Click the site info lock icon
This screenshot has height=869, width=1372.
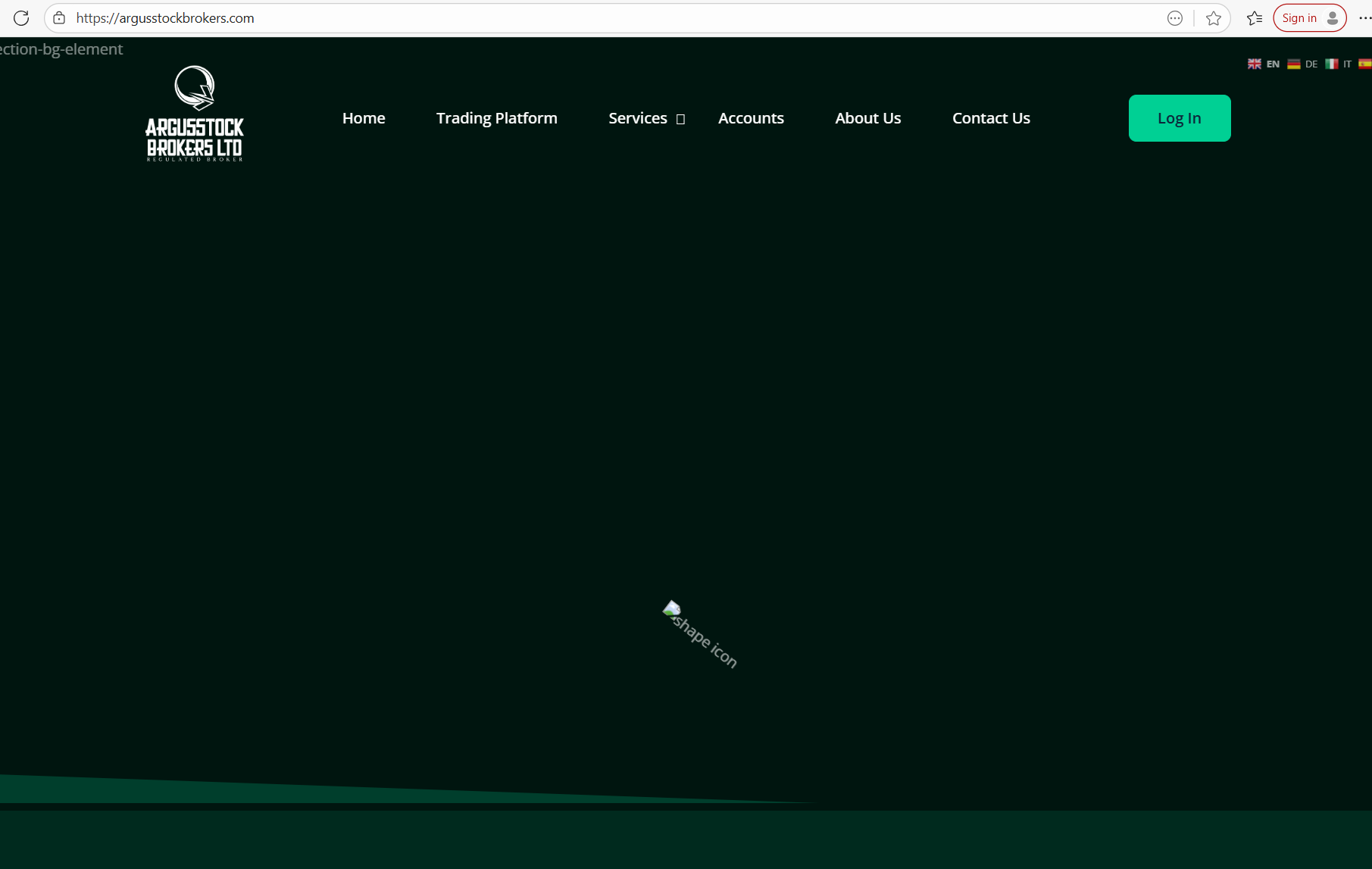coord(59,18)
